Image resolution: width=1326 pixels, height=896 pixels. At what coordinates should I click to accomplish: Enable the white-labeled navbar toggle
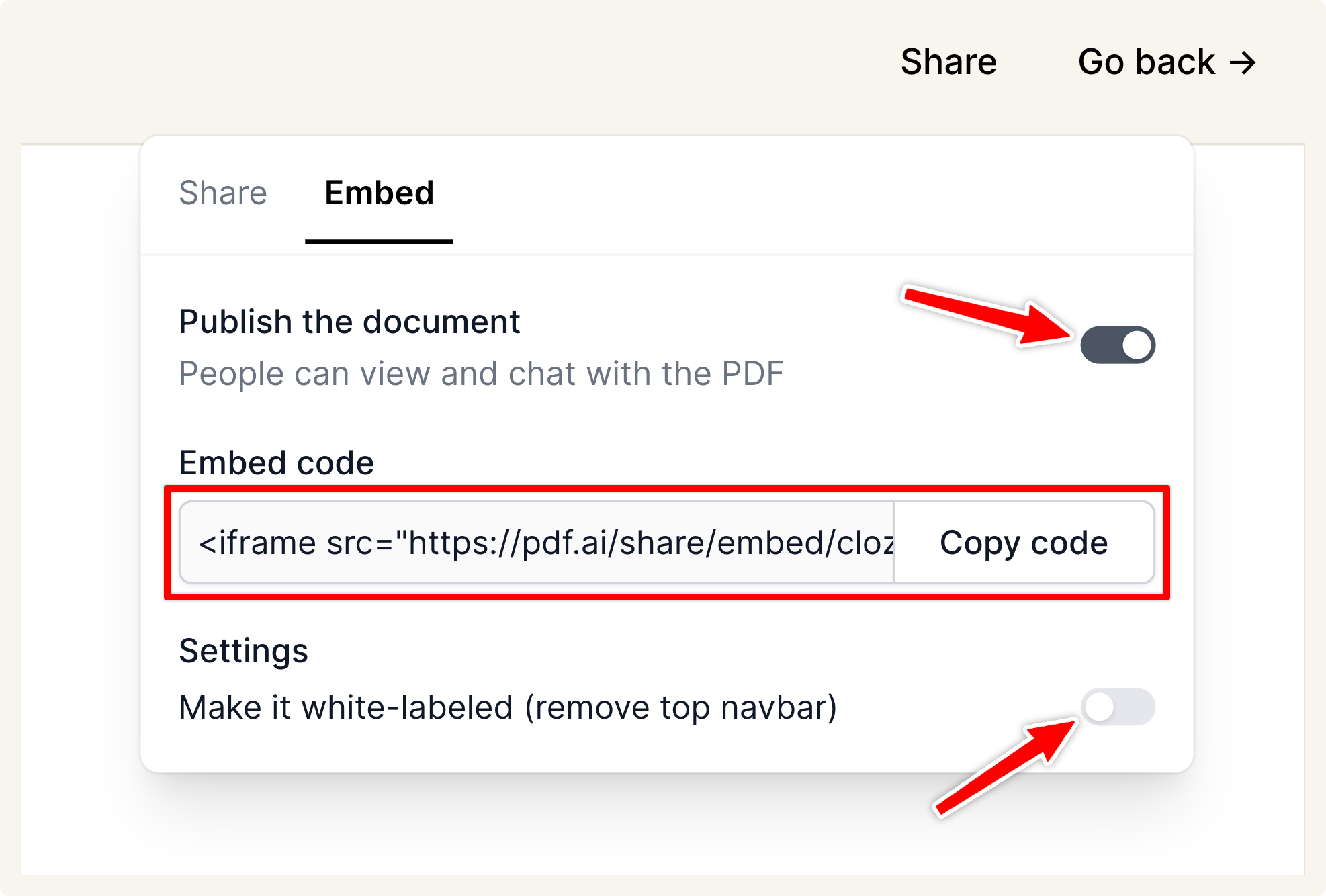[1117, 707]
